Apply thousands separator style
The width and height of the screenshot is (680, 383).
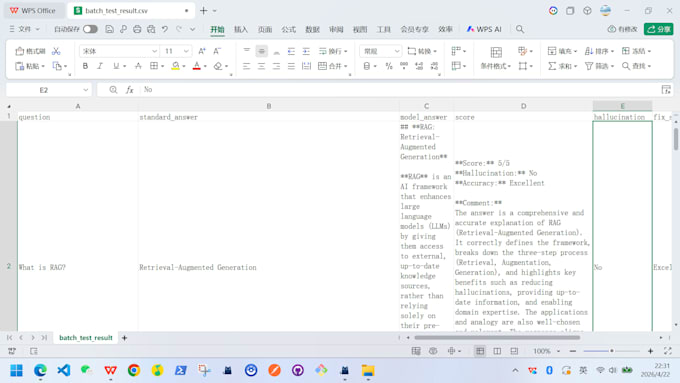404,66
